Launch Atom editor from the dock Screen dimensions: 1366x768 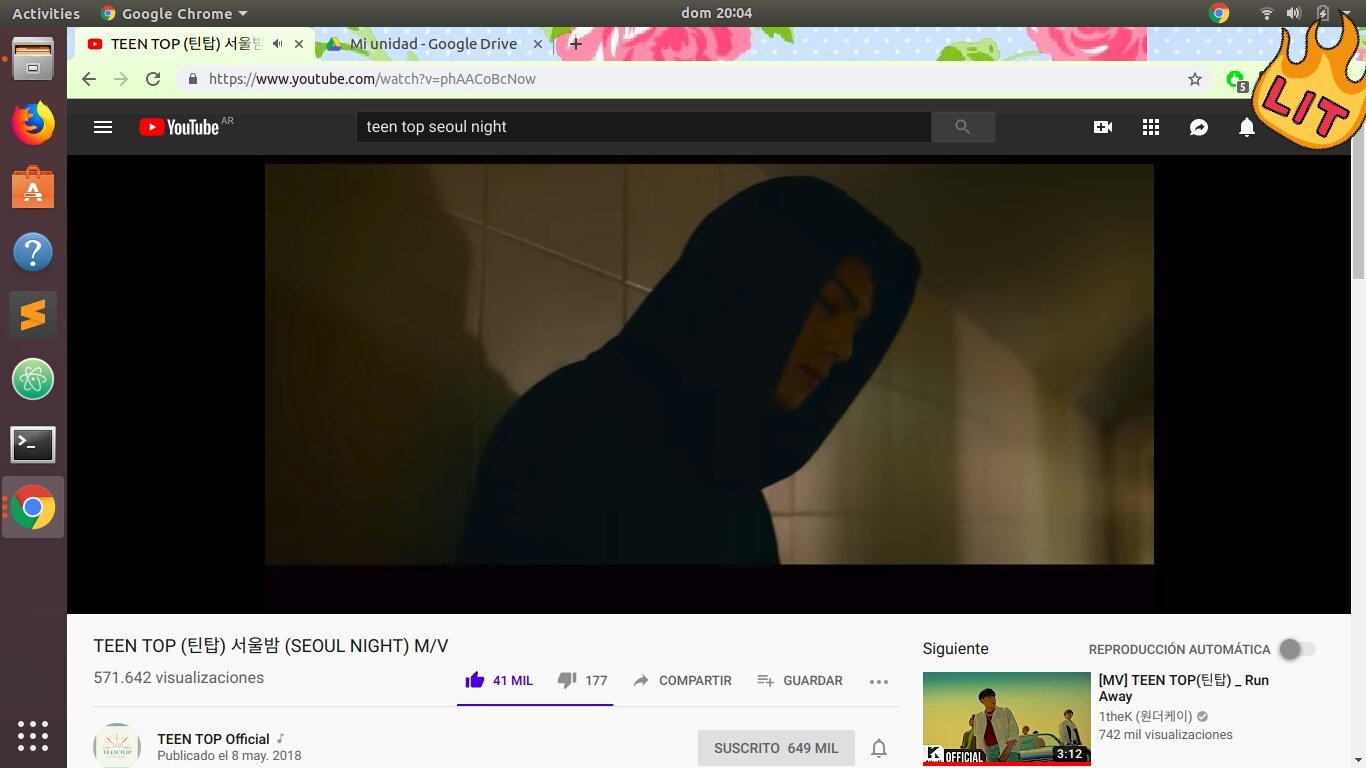[33, 379]
